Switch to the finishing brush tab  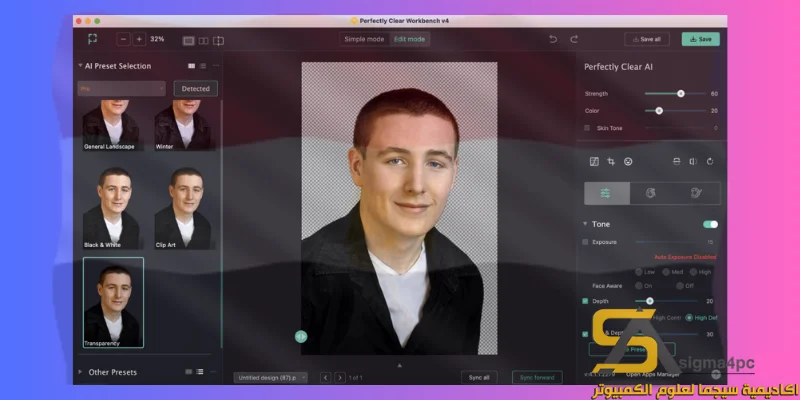click(696, 193)
